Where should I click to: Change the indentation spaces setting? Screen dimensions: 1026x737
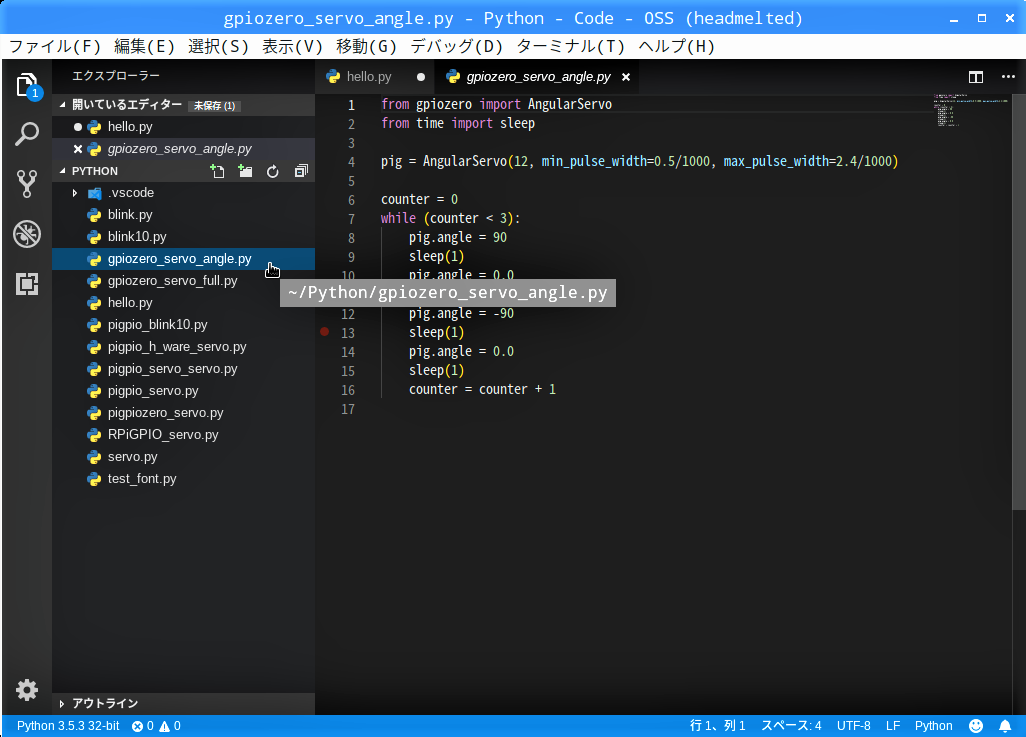point(791,726)
